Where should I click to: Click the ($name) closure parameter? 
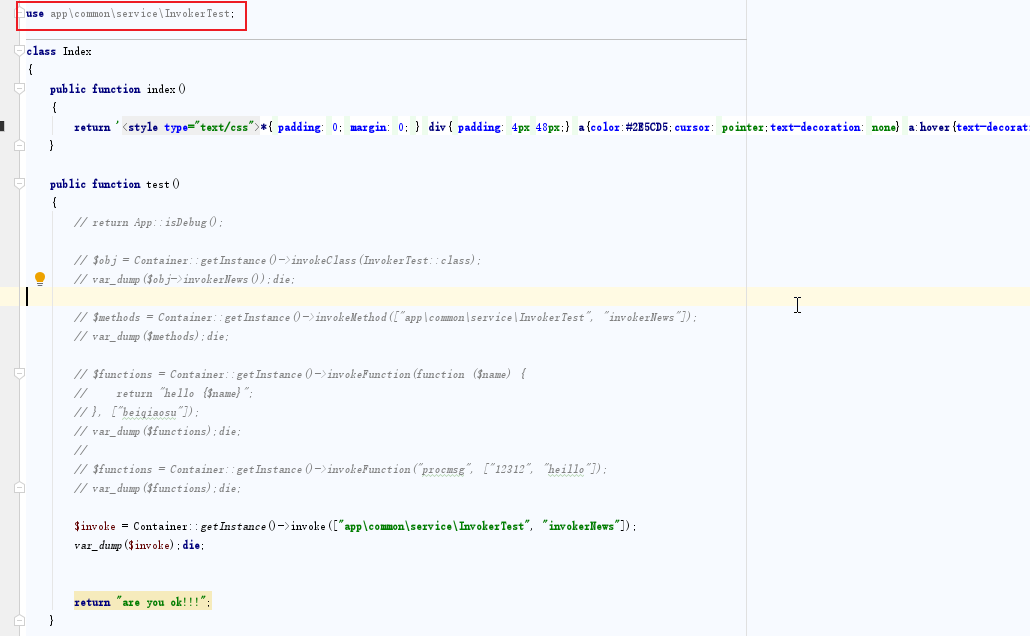click(491, 375)
